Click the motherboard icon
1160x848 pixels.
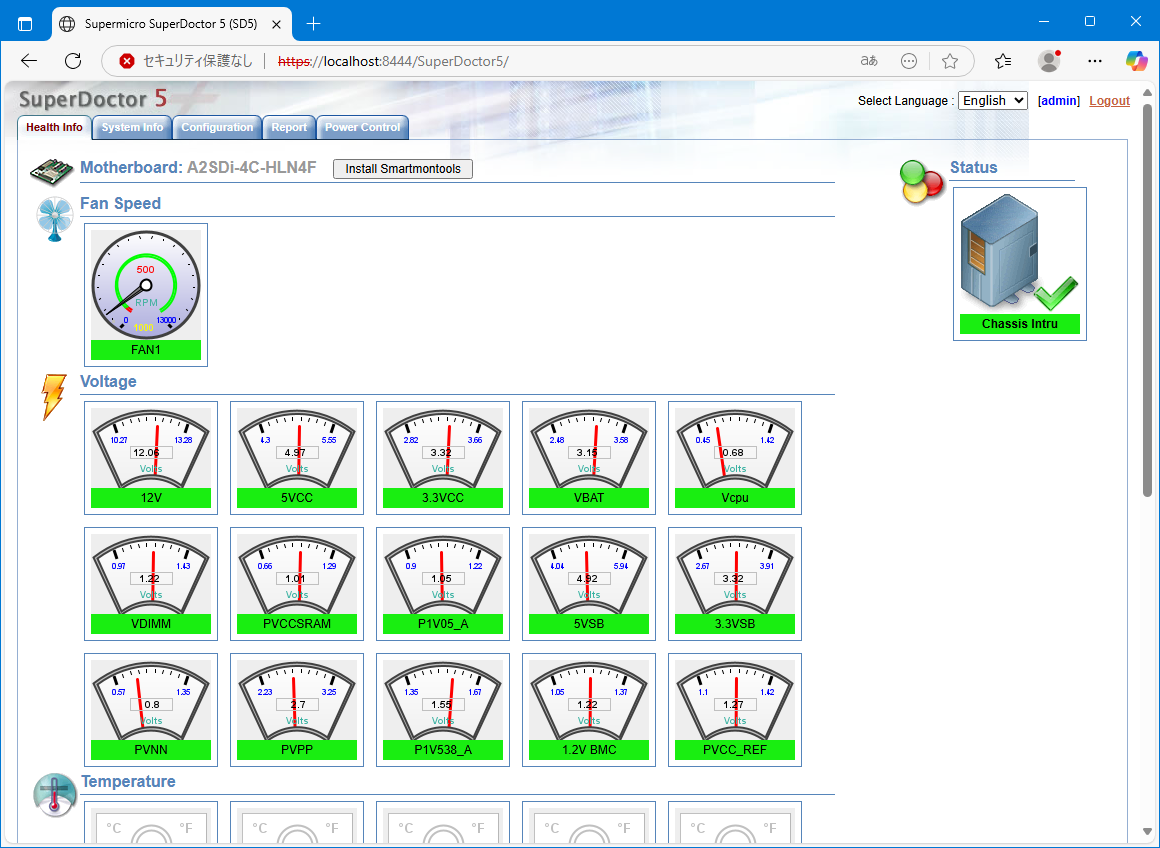(x=52, y=169)
